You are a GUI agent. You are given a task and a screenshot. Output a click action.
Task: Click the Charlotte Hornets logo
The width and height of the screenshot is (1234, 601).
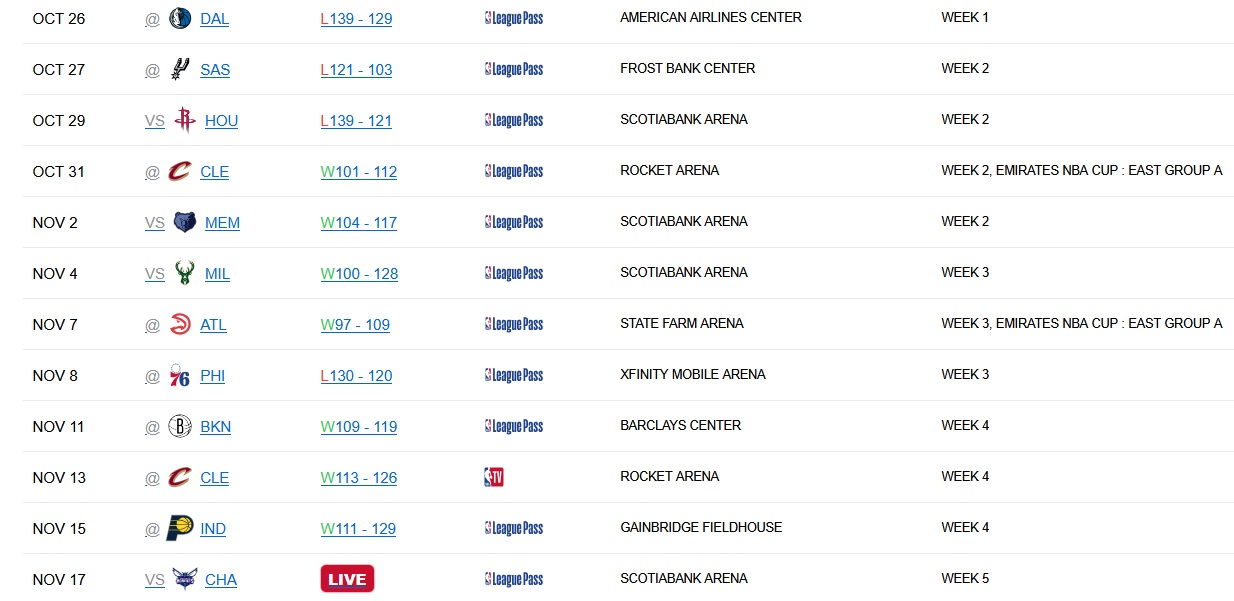[x=184, y=580]
